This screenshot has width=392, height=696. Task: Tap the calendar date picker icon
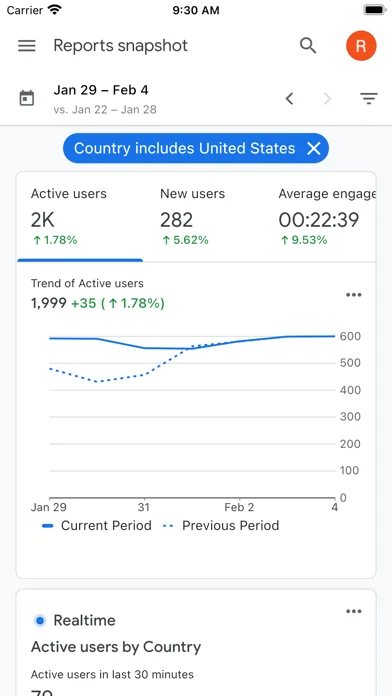[x=27, y=98]
